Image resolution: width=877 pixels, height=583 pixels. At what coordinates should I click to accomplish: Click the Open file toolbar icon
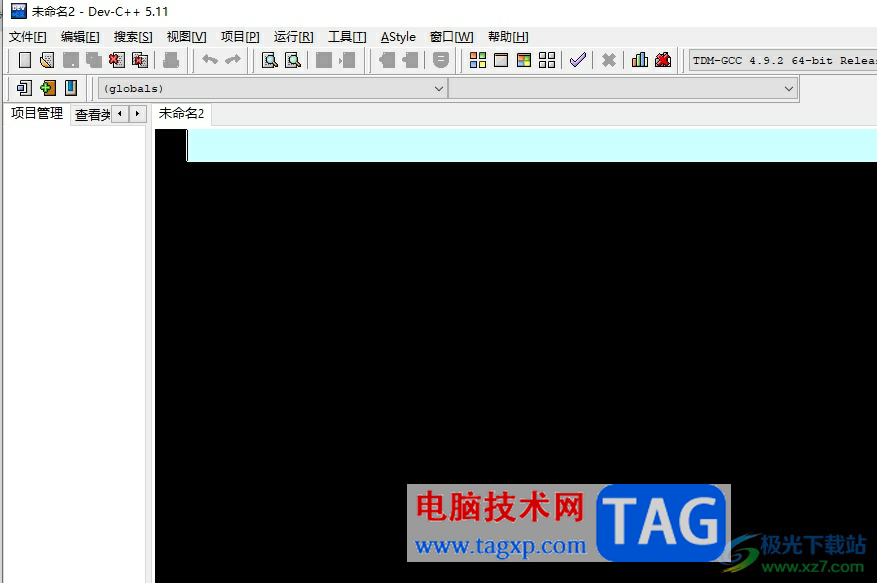48,60
